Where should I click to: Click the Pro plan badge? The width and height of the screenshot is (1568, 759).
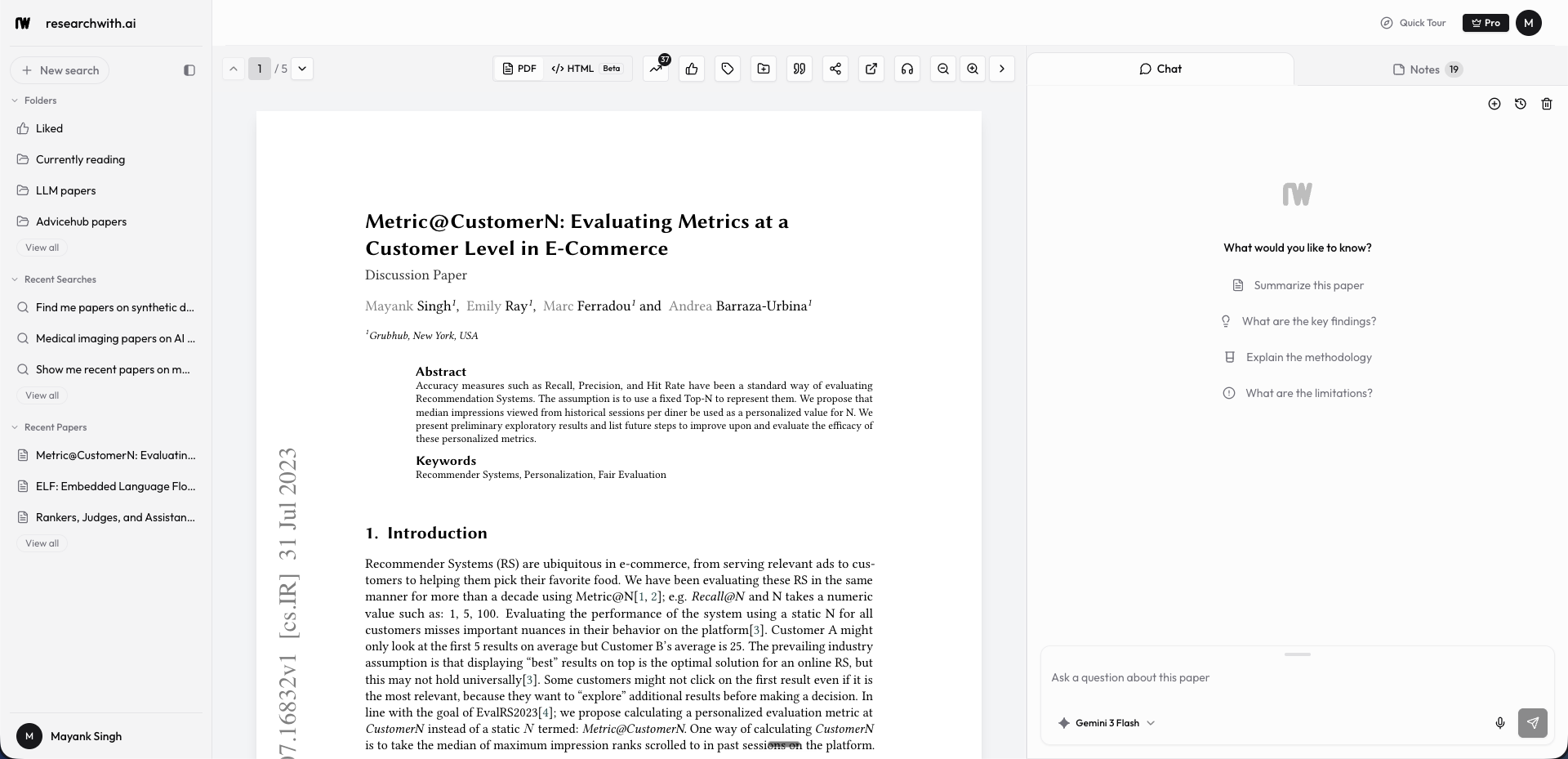pyautogui.click(x=1486, y=23)
